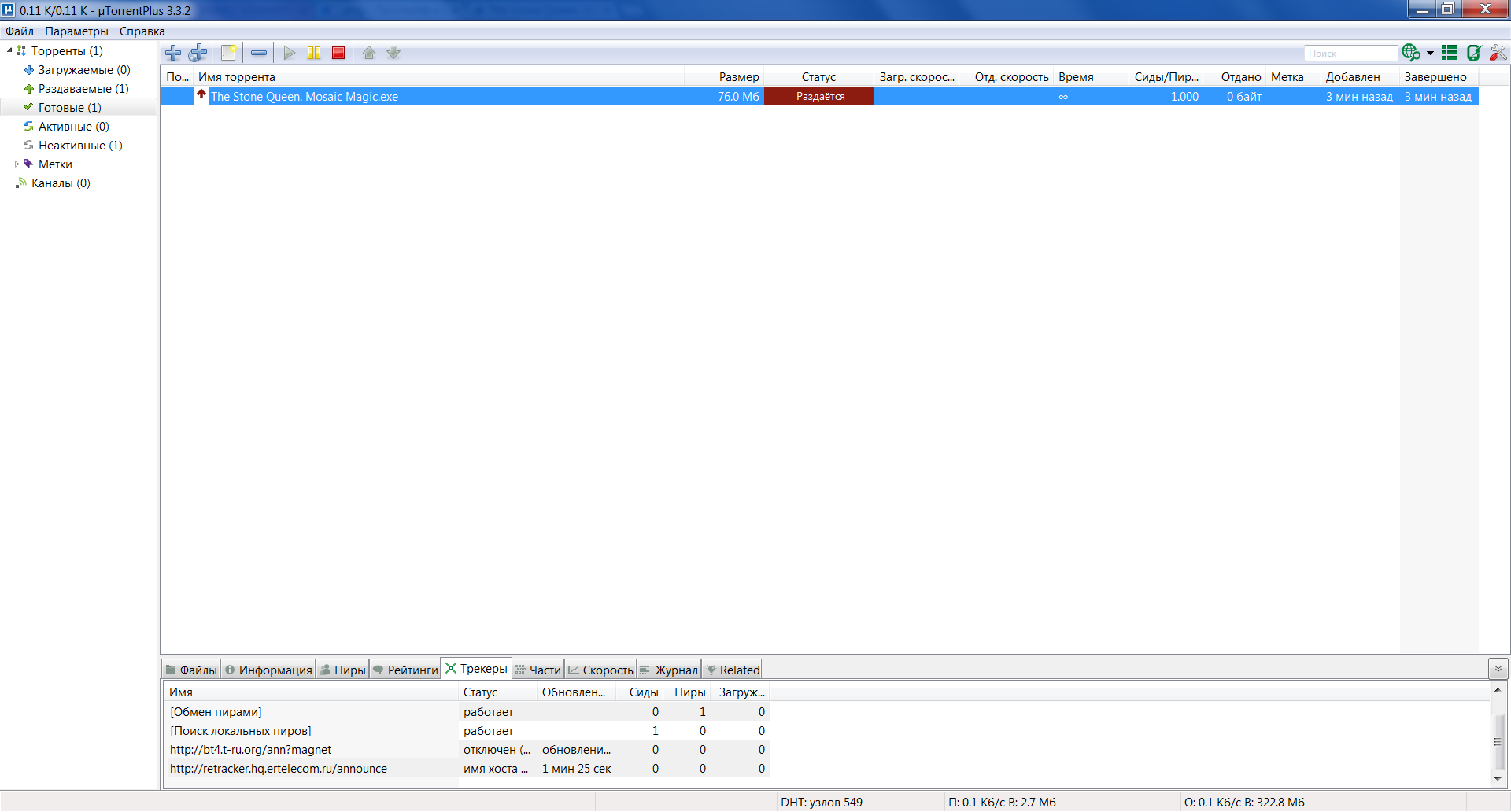
Task: Sort by Имя торрента column header
Action: click(x=438, y=77)
